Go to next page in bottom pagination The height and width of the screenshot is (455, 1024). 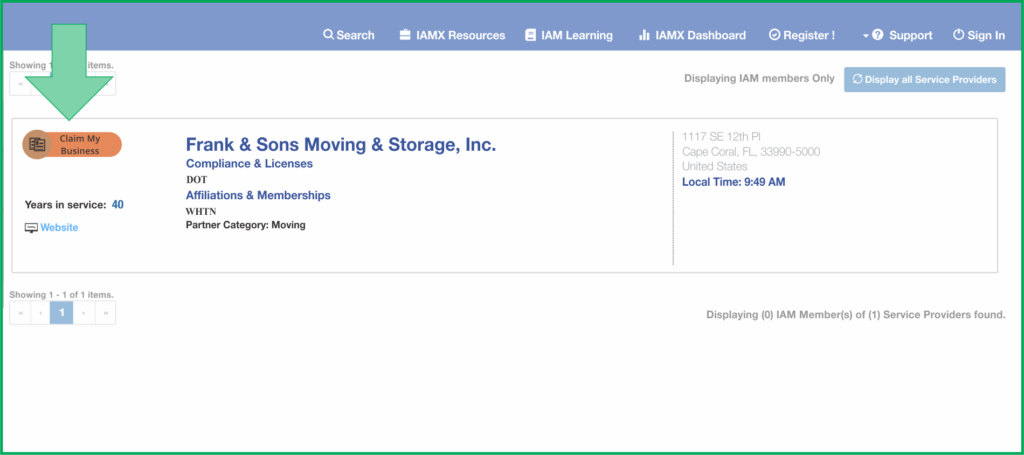[84, 313]
